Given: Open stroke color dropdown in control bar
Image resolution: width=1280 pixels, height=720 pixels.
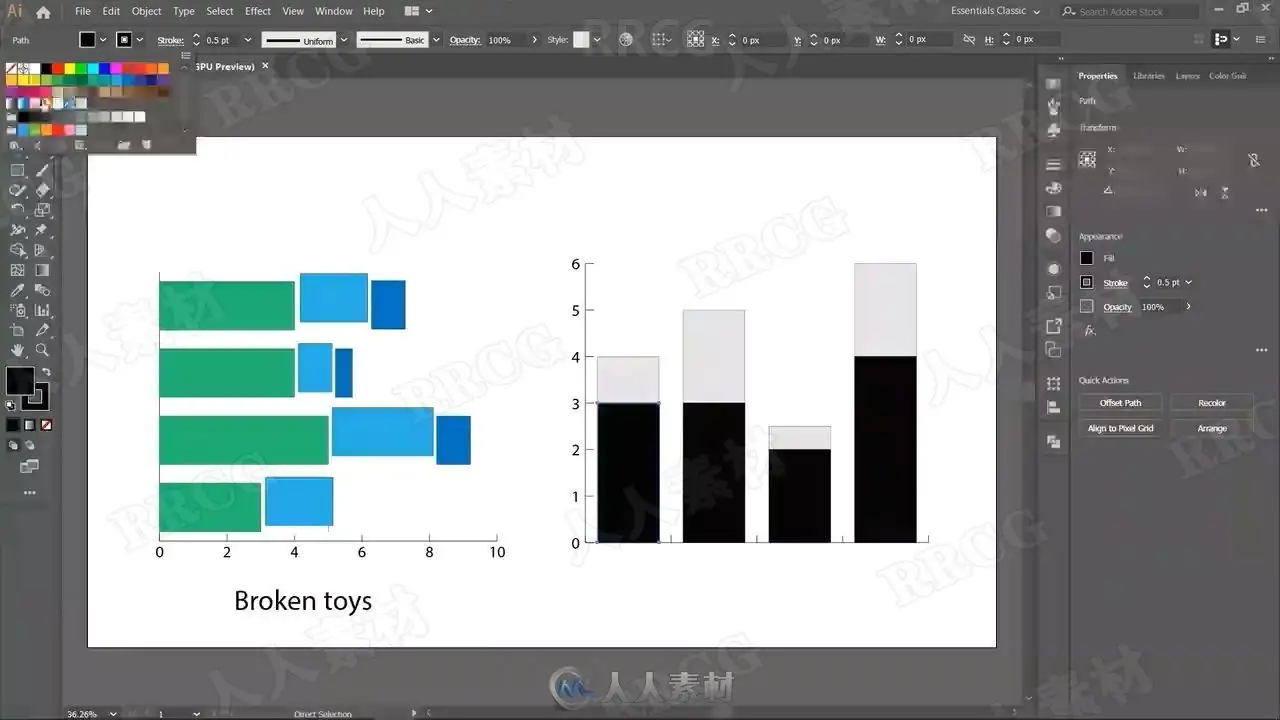Looking at the screenshot, I should pos(139,40).
